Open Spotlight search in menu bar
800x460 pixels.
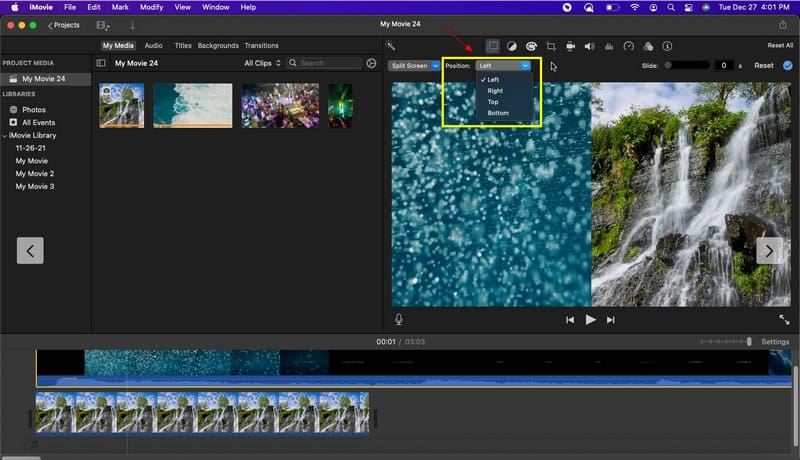point(671,7)
